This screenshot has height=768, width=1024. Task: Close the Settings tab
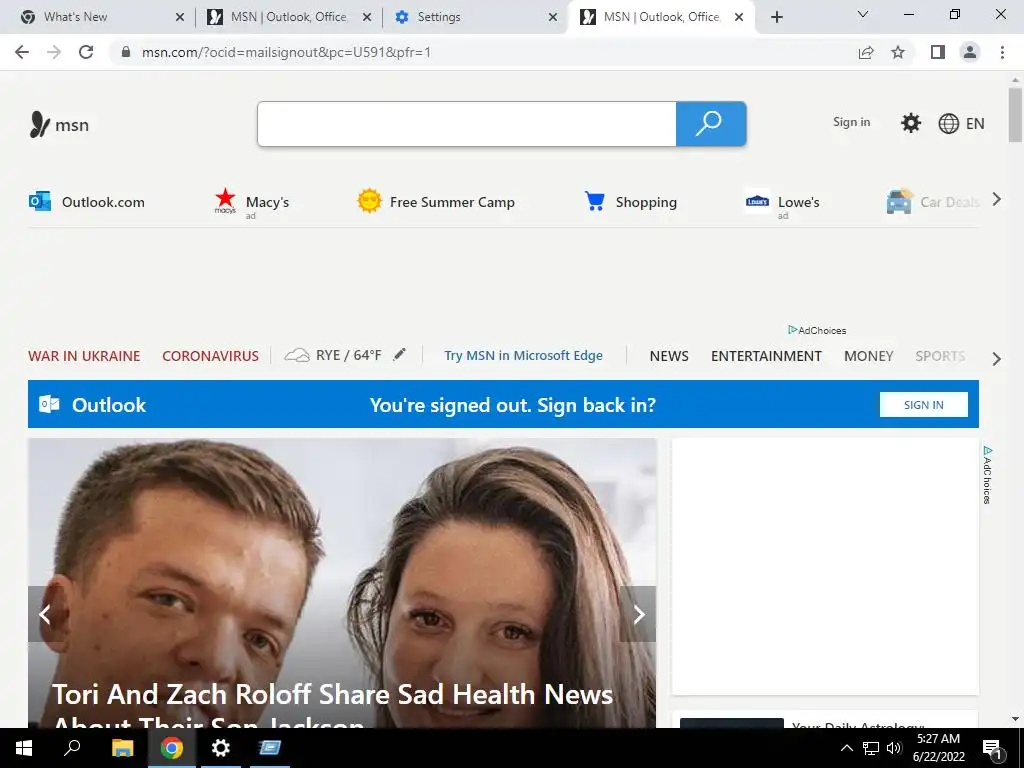552,18
